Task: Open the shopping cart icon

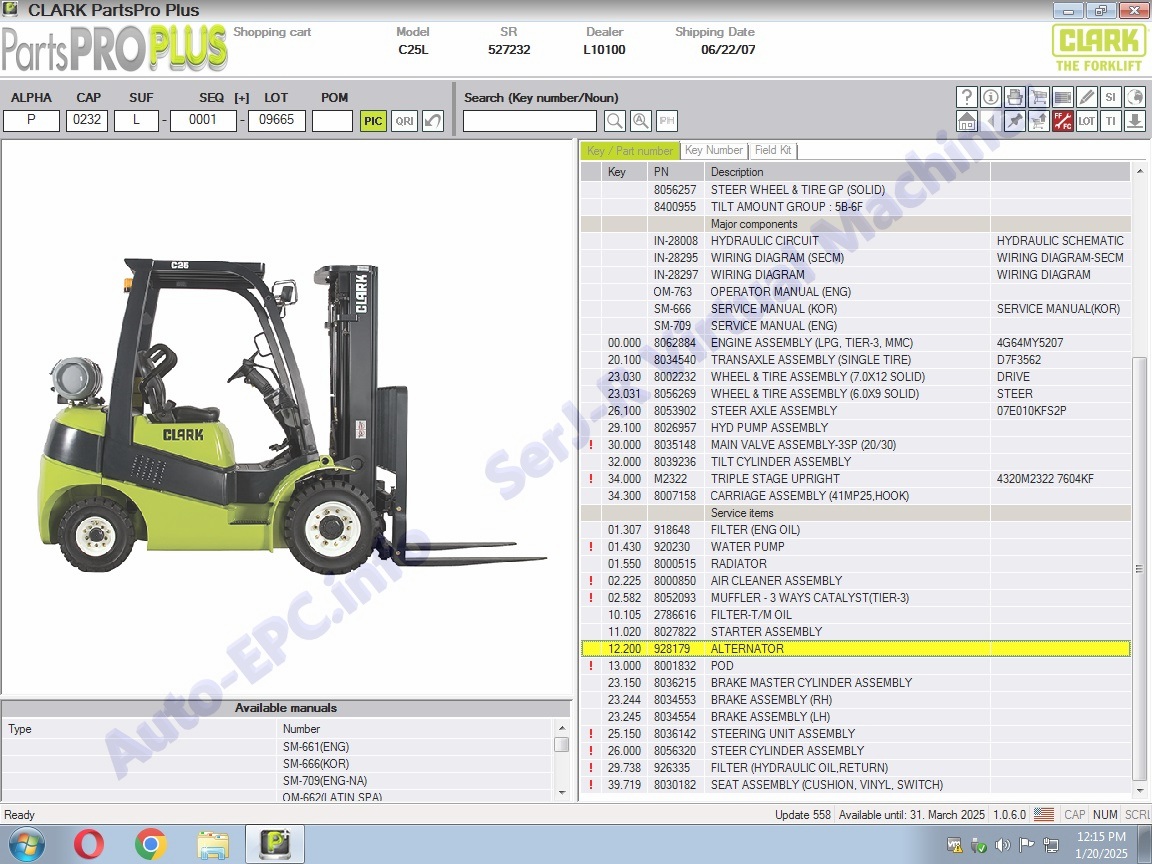Action: (1039, 97)
